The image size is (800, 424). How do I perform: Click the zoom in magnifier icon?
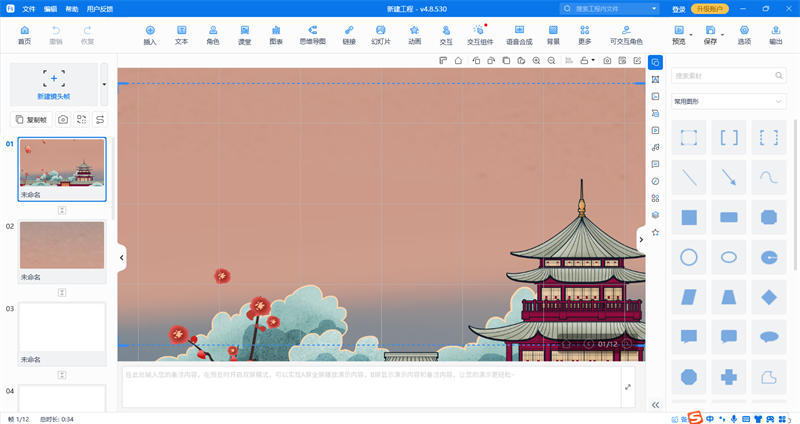[536, 61]
